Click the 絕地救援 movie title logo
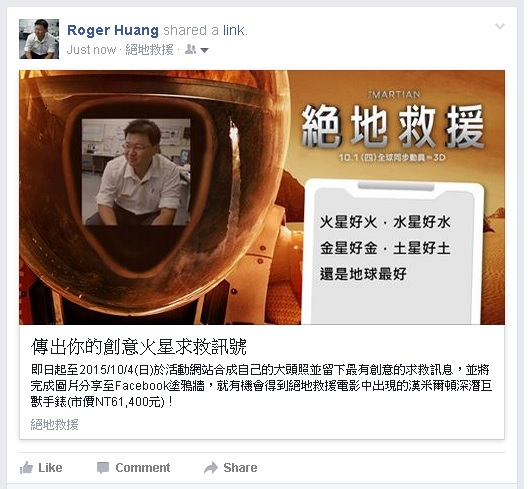528x489 pixels. click(392, 126)
